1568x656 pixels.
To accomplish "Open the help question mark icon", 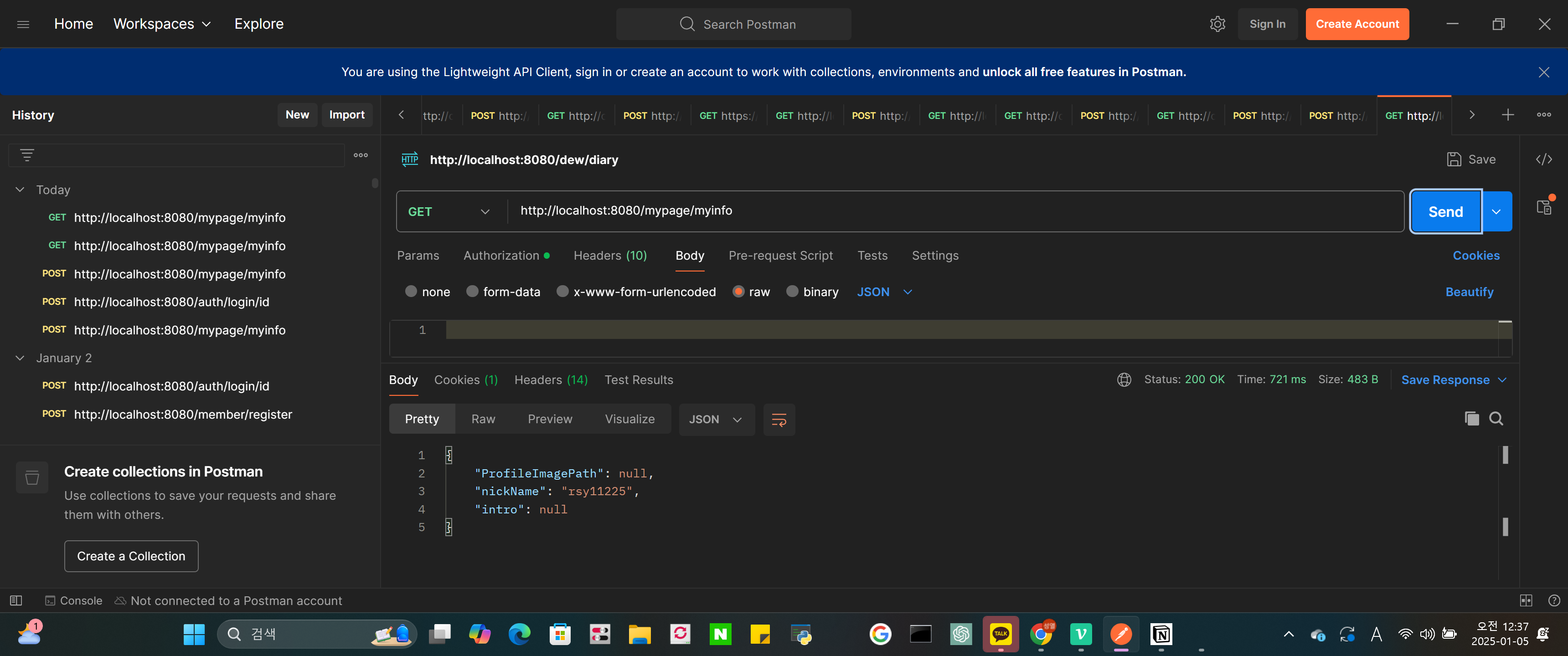I will [x=1554, y=600].
